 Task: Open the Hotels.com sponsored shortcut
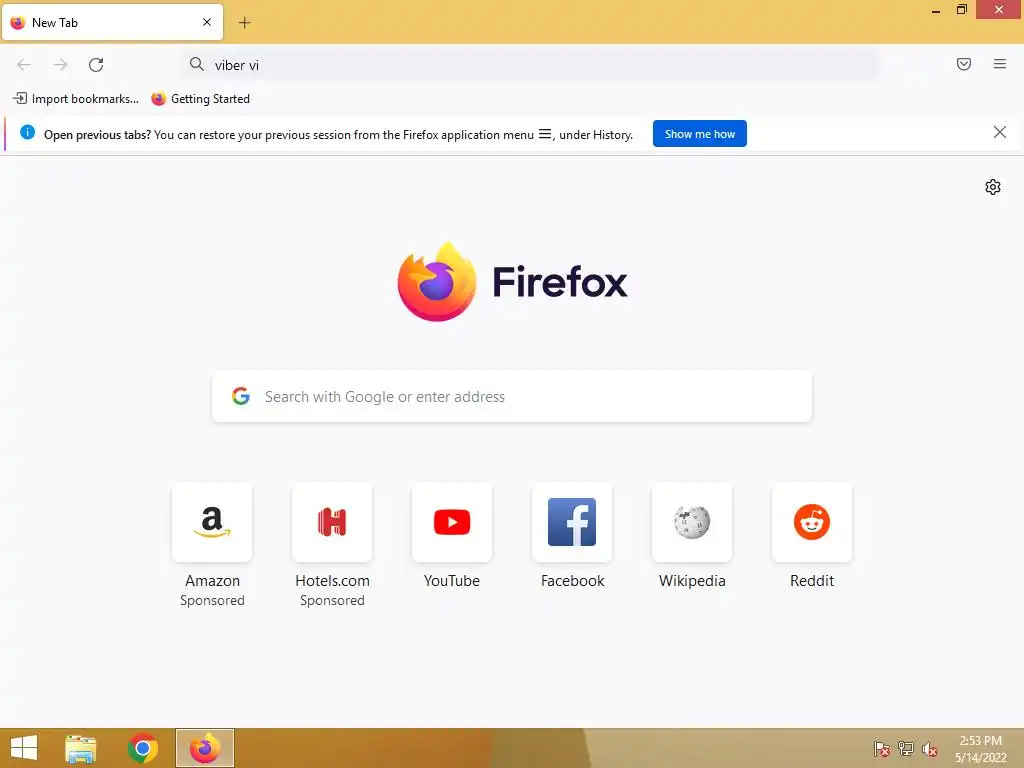click(332, 522)
